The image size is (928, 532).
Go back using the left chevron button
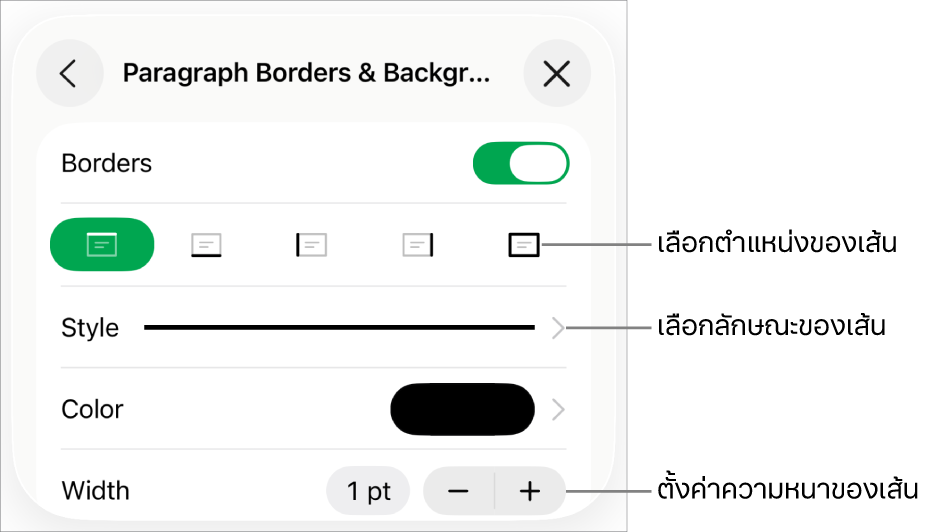coord(70,73)
